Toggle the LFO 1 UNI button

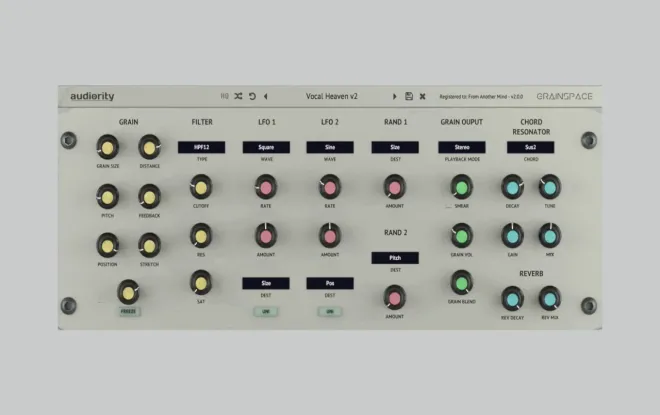pos(266,312)
